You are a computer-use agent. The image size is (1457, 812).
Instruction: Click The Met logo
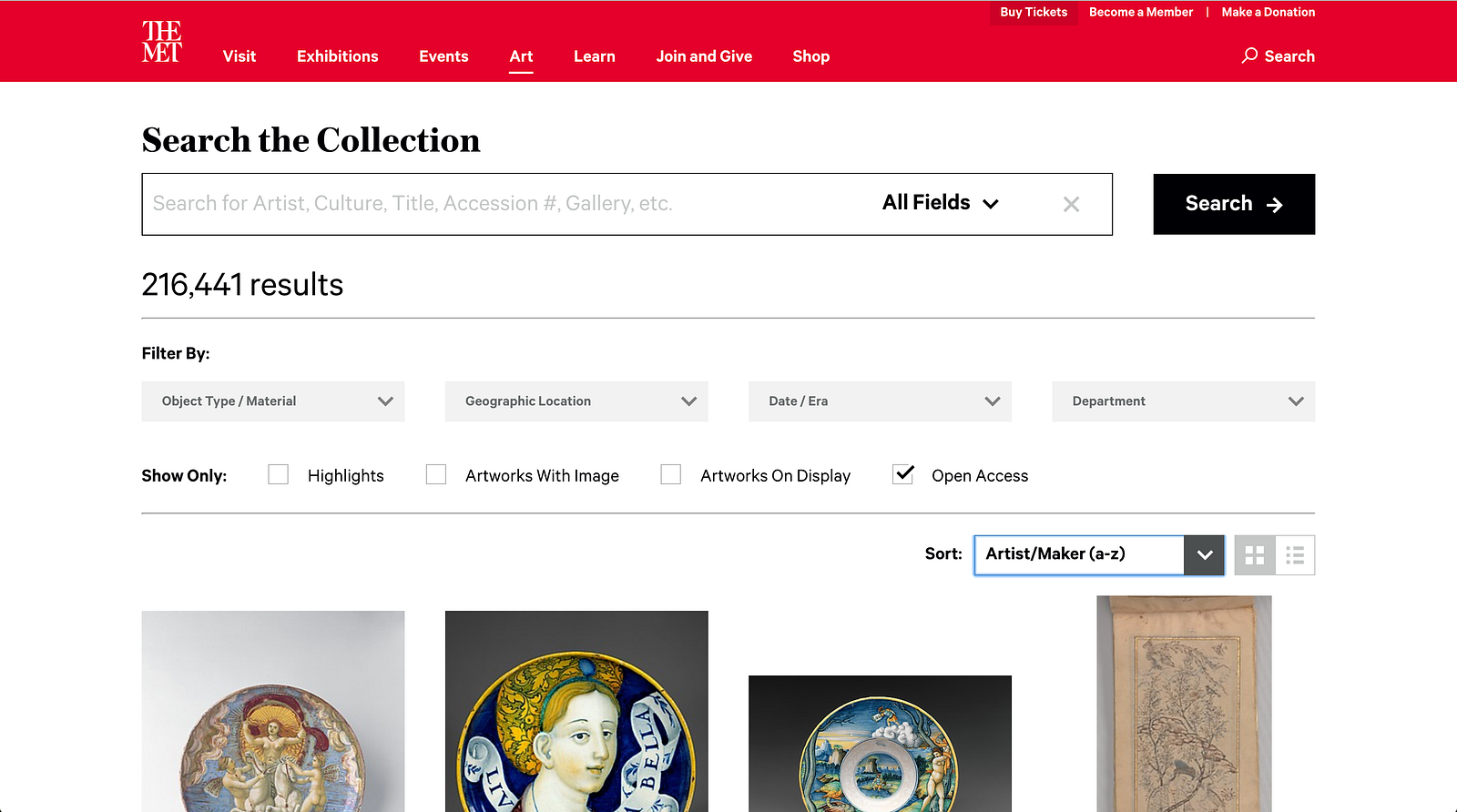tap(162, 42)
